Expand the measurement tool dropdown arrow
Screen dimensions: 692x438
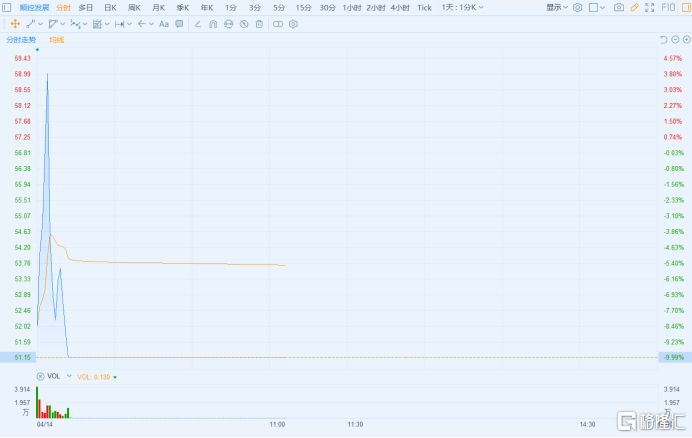(107, 24)
